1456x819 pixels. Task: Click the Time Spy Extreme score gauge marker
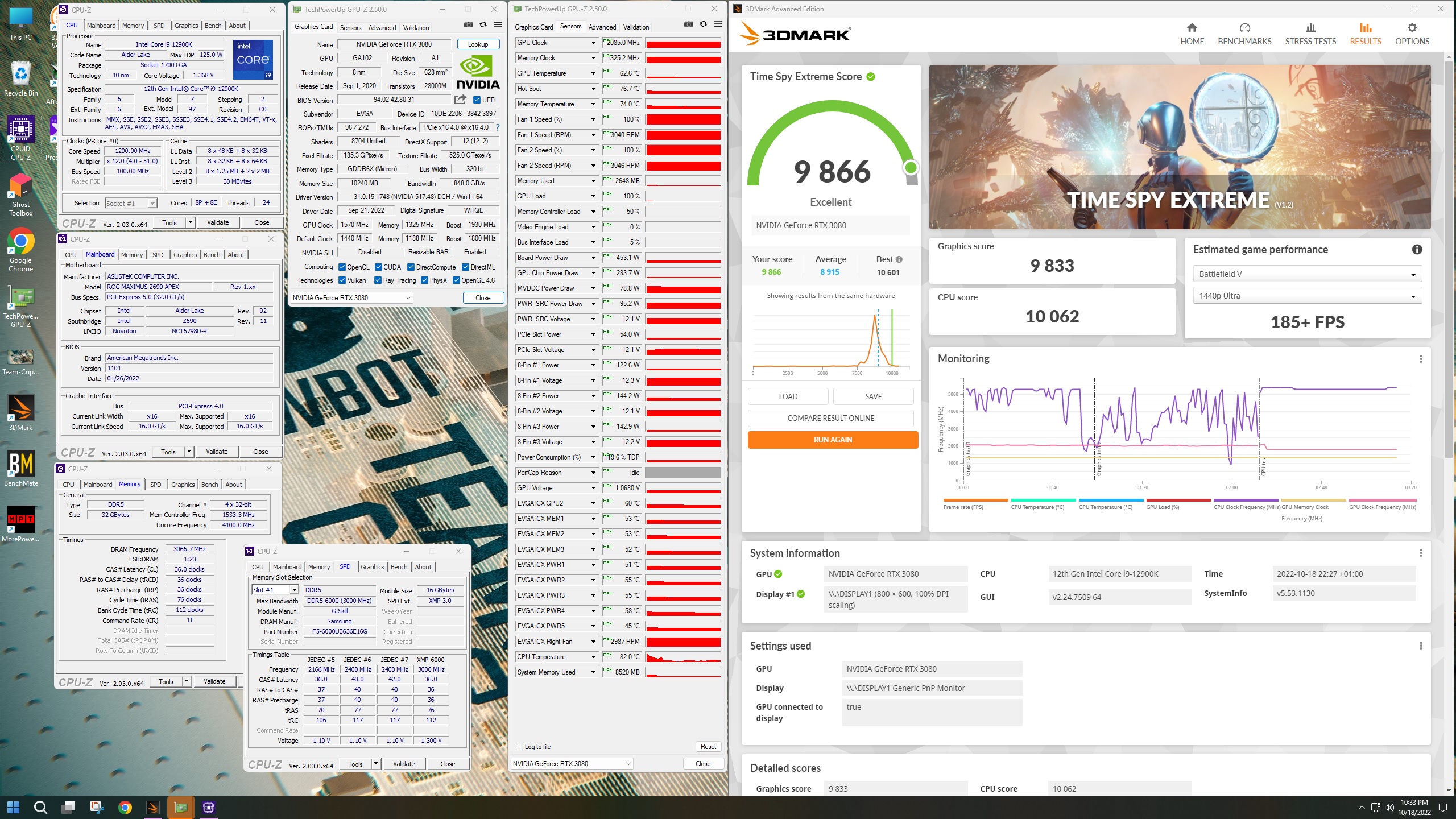tap(911, 167)
